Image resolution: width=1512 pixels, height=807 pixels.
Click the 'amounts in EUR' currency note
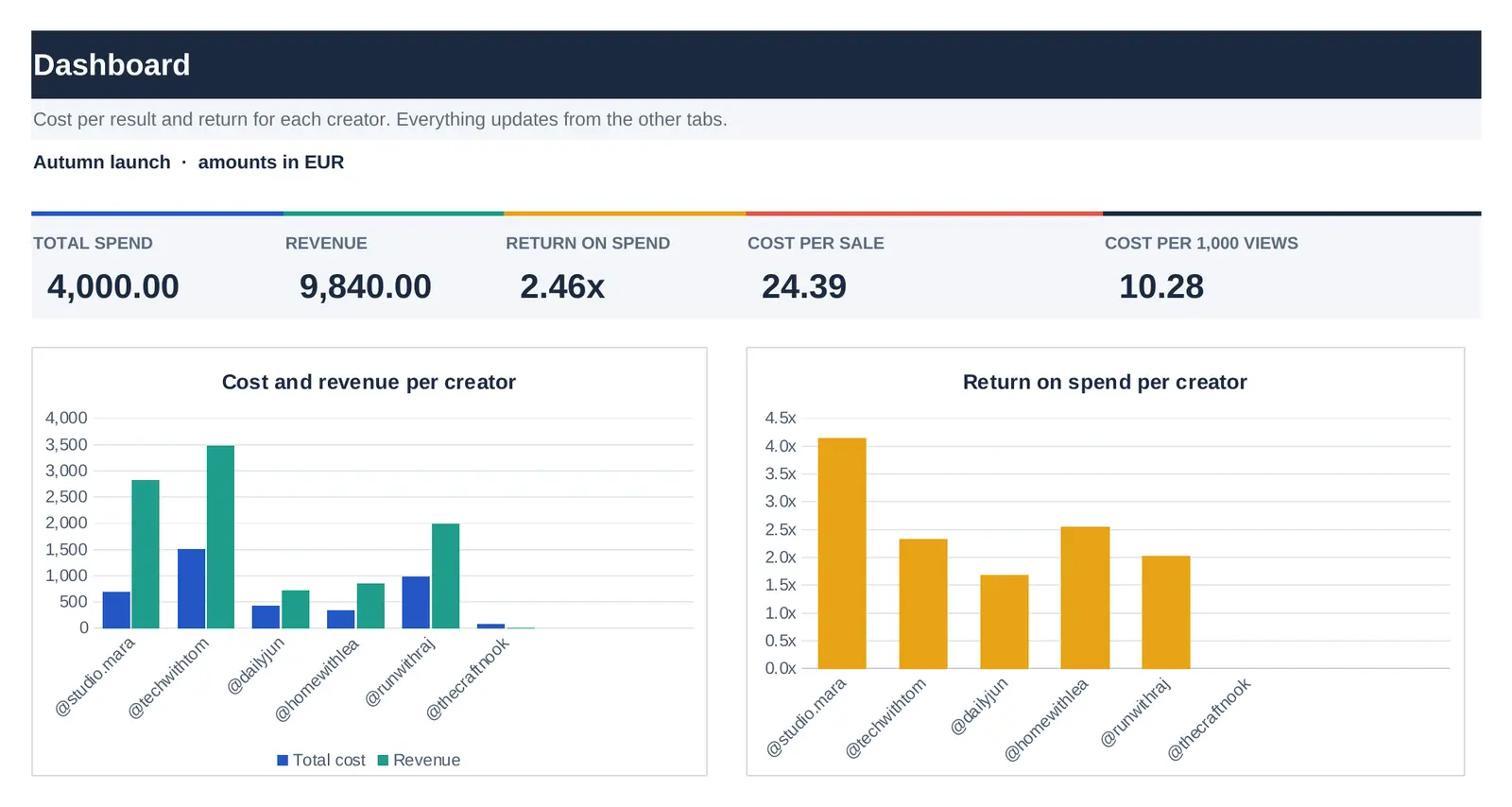[271, 163]
